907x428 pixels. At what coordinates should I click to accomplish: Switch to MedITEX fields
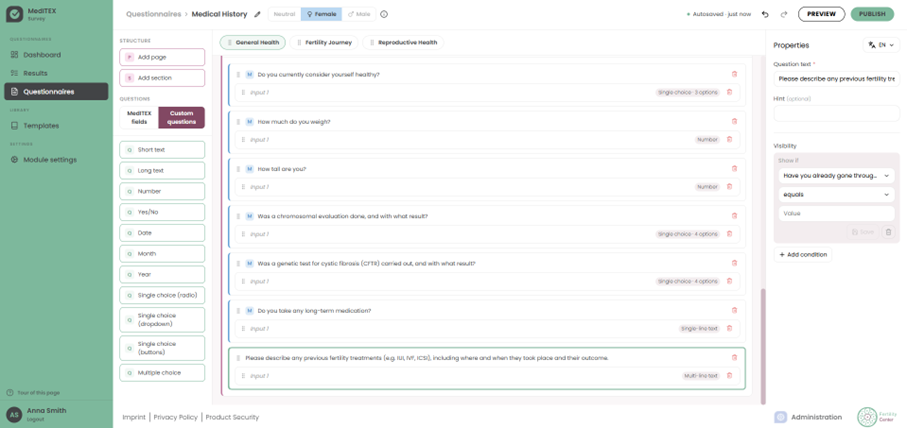click(x=138, y=117)
